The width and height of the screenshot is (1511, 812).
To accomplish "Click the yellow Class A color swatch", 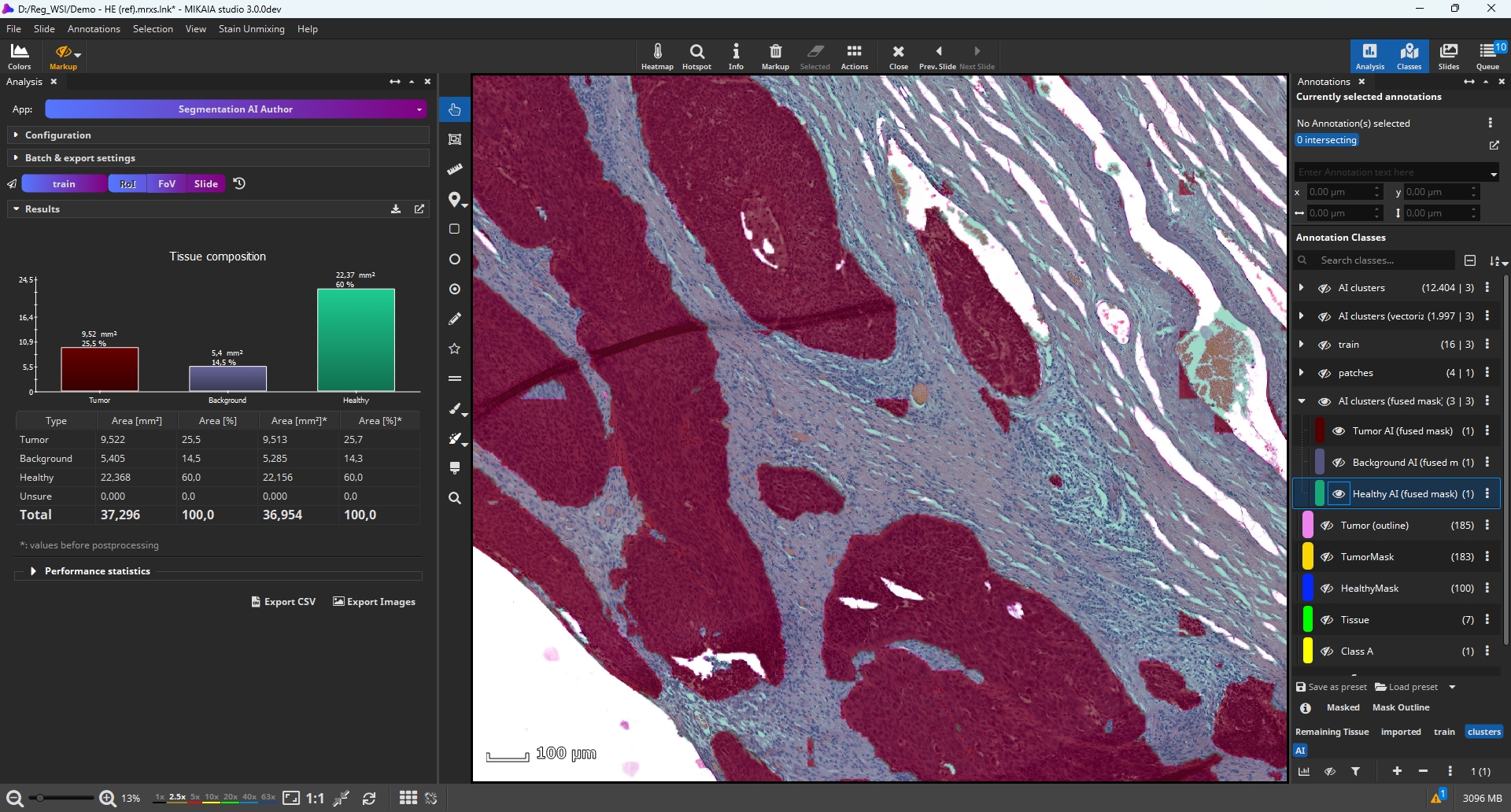I will 1307,651.
